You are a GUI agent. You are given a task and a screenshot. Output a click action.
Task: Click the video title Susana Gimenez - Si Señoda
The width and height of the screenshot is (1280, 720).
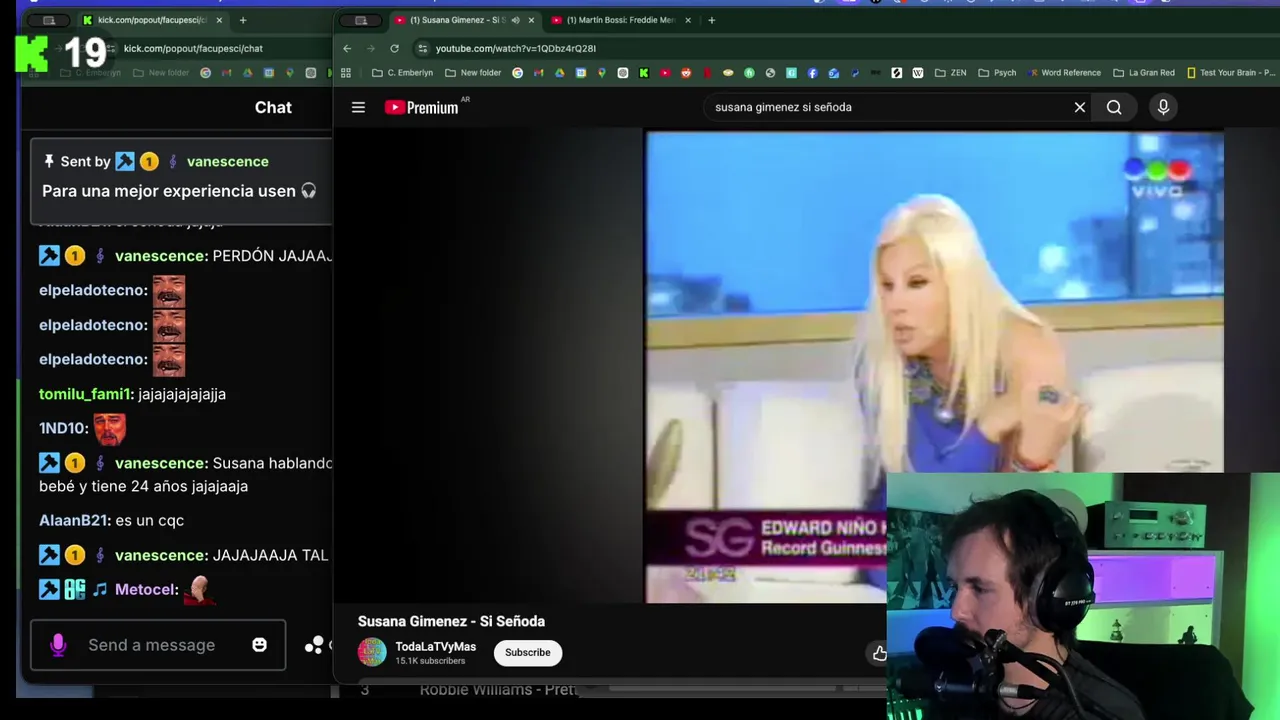[x=451, y=621]
